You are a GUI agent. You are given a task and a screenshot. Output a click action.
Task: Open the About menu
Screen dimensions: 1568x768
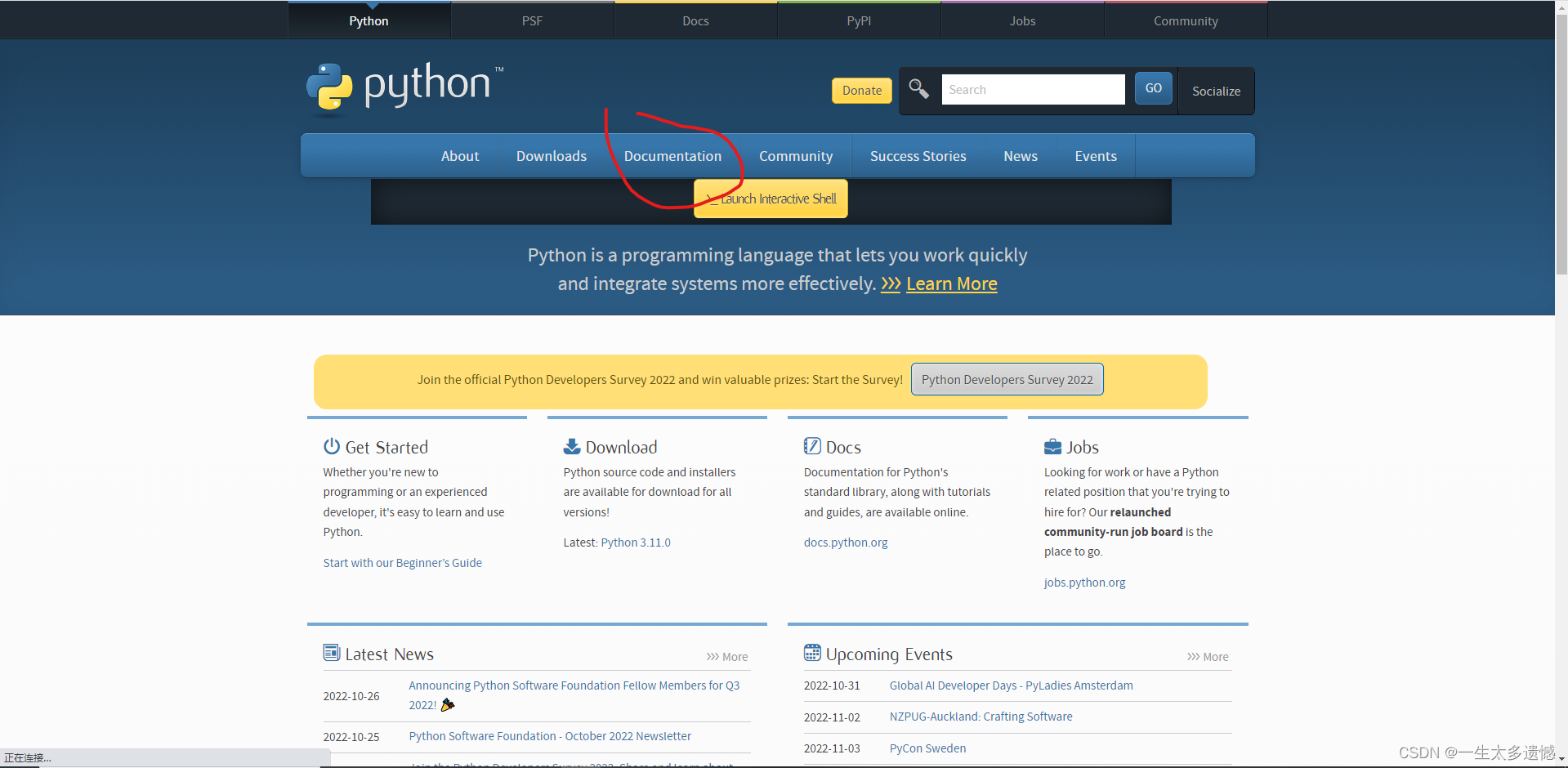pos(460,156)
